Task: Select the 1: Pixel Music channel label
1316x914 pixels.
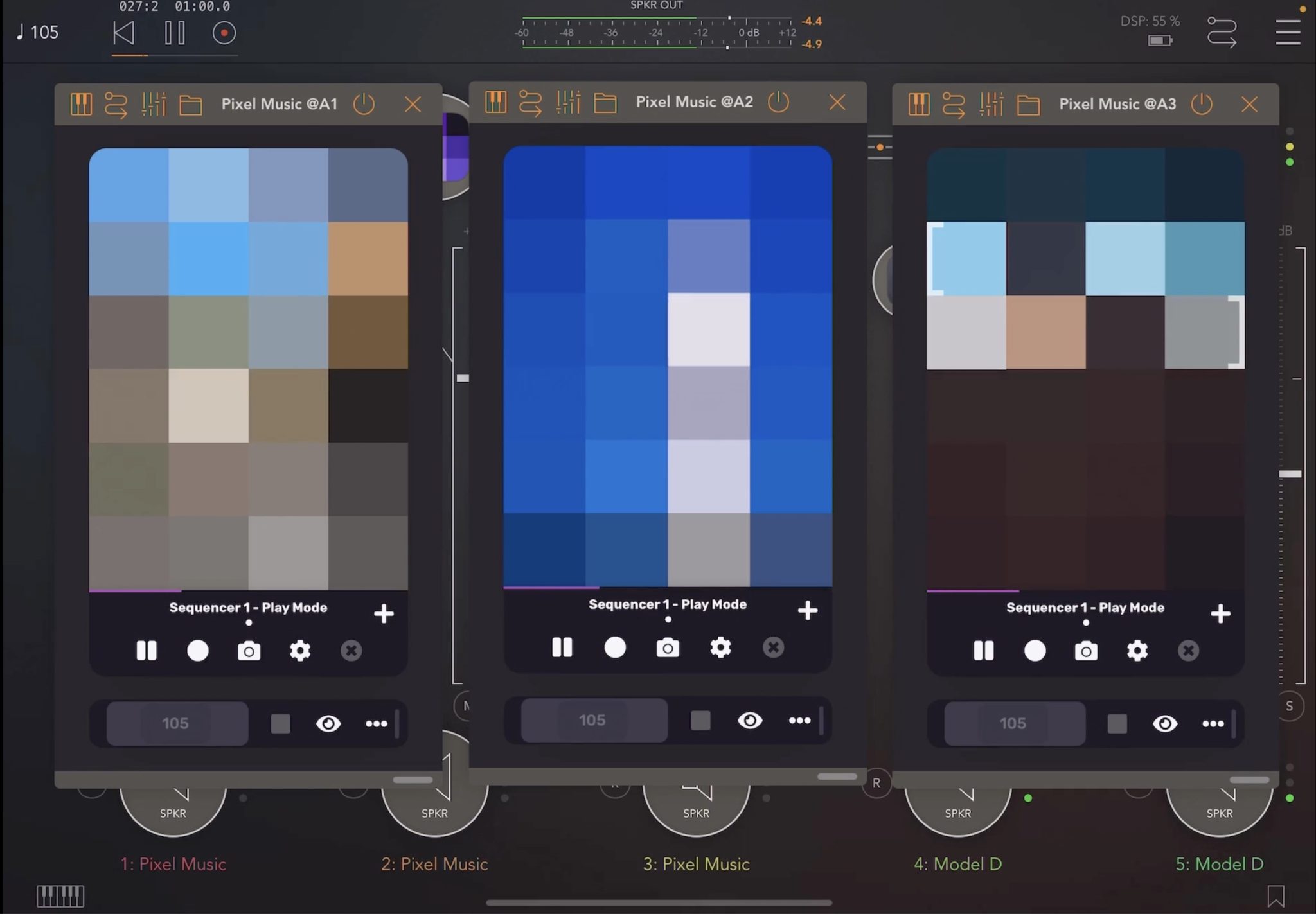Action: 172,864
